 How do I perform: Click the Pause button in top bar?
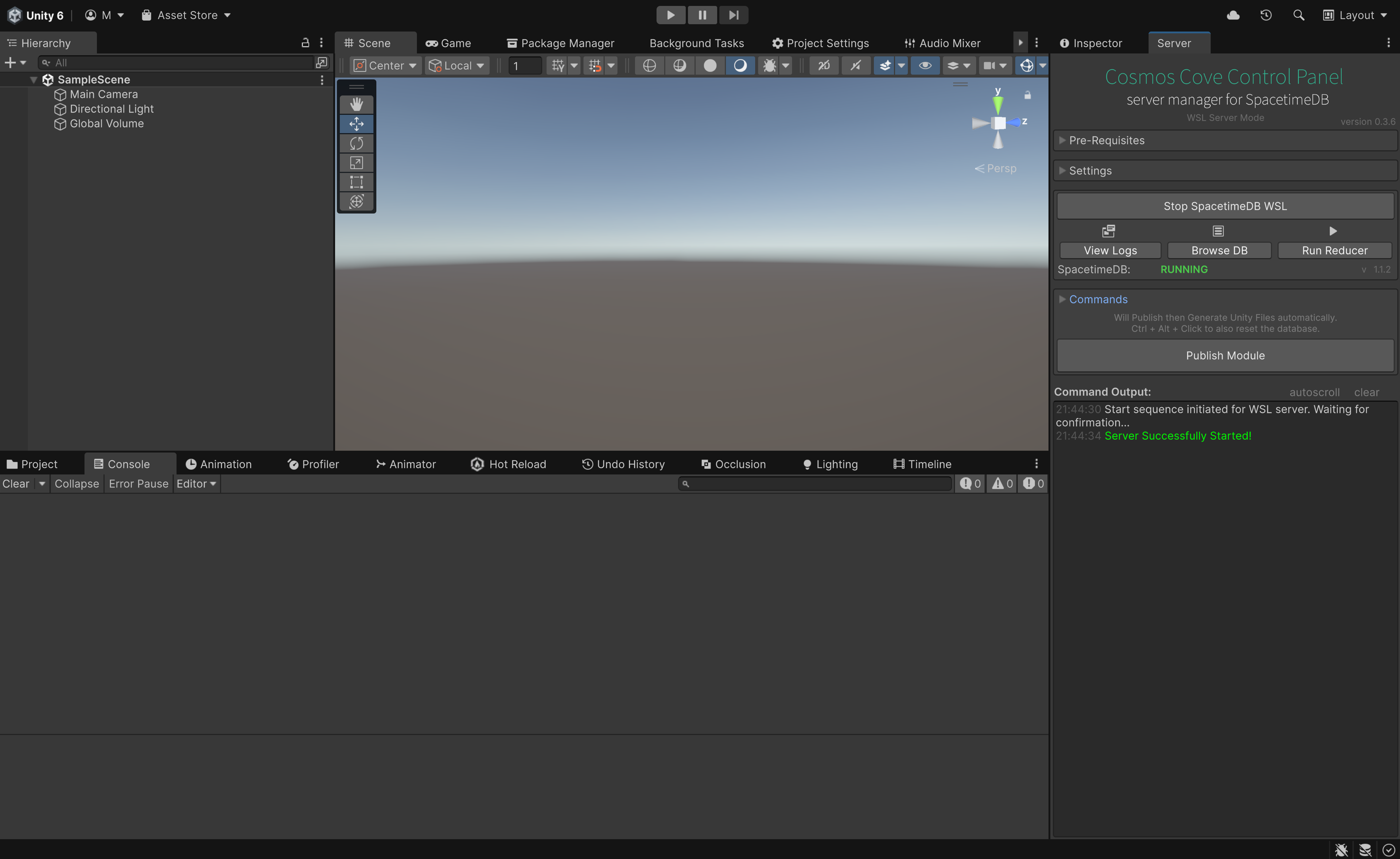pyautogui.click(x=702, y=15)
